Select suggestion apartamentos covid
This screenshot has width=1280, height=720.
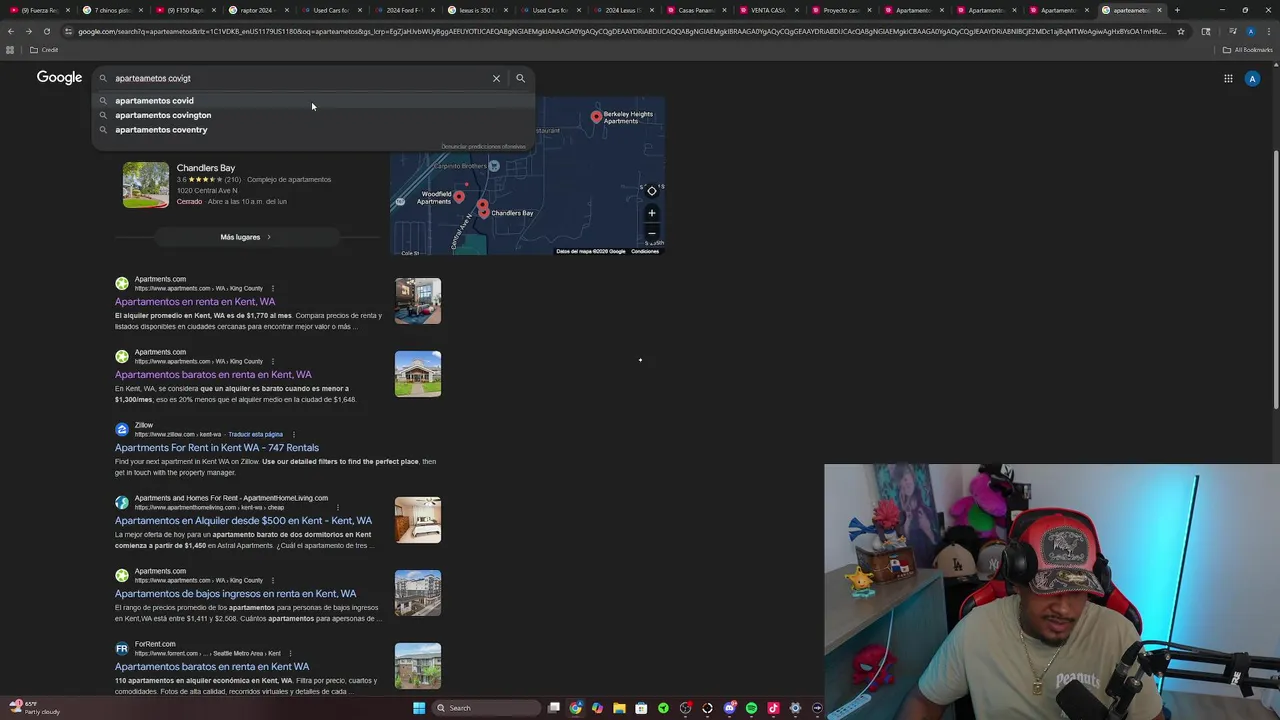tap(314, 101)
